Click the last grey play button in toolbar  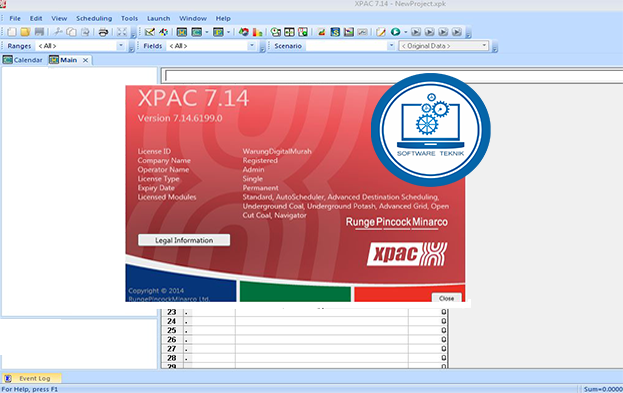[457, 32]
